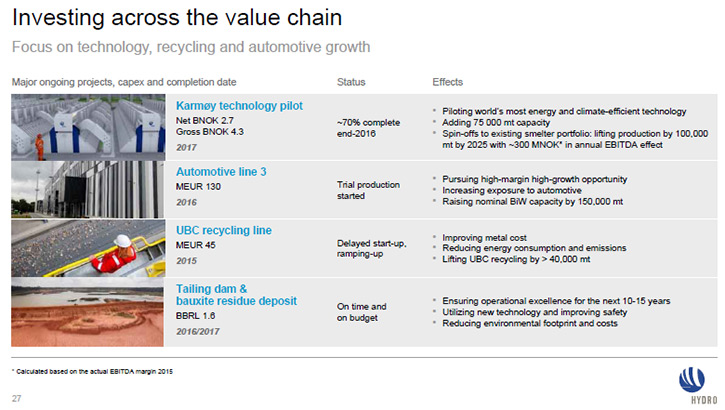Select the Status column header
The image size is (725, 410).
351,82
